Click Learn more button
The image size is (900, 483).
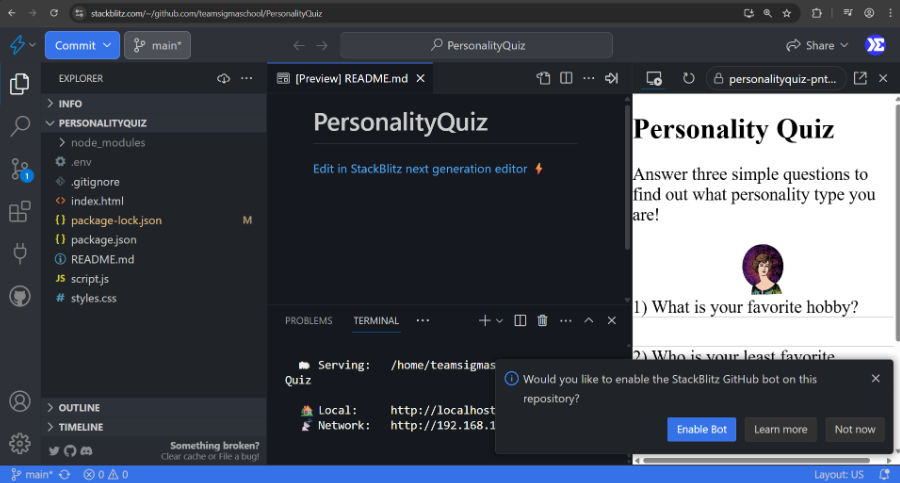coord(780,429)
